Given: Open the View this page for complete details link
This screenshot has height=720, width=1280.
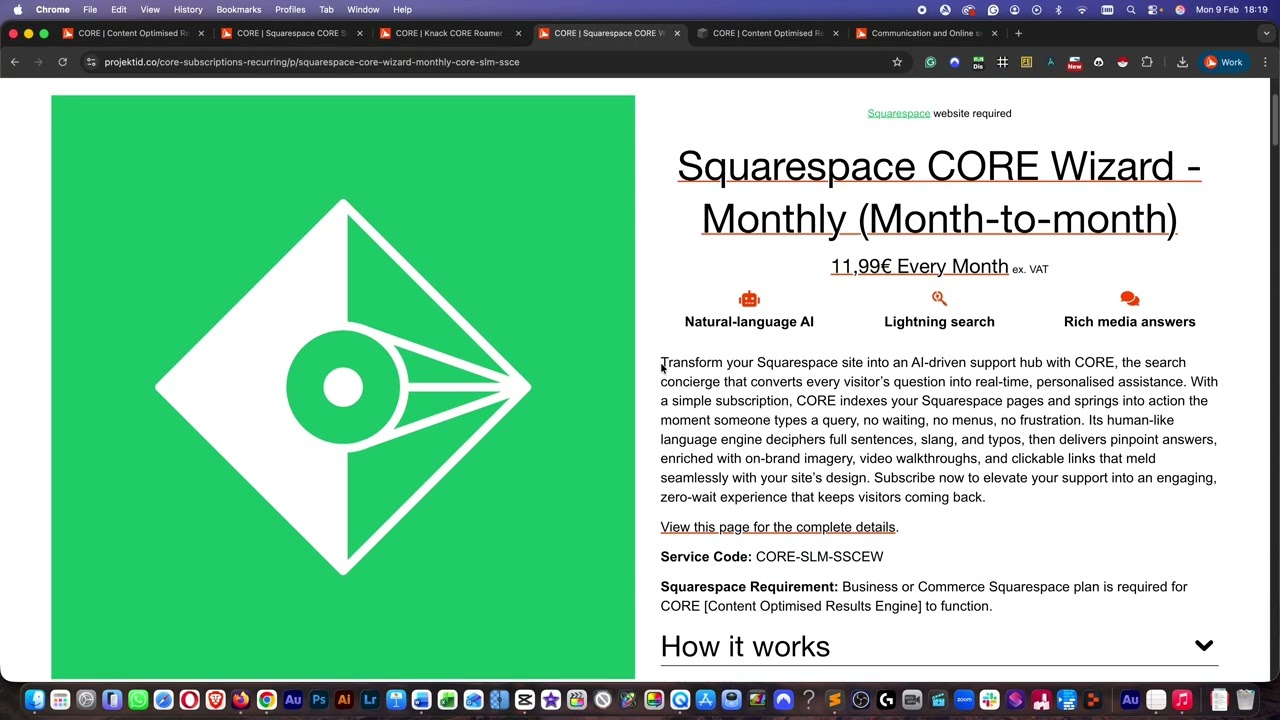Looking at the screenshot, I should [778, 527].
